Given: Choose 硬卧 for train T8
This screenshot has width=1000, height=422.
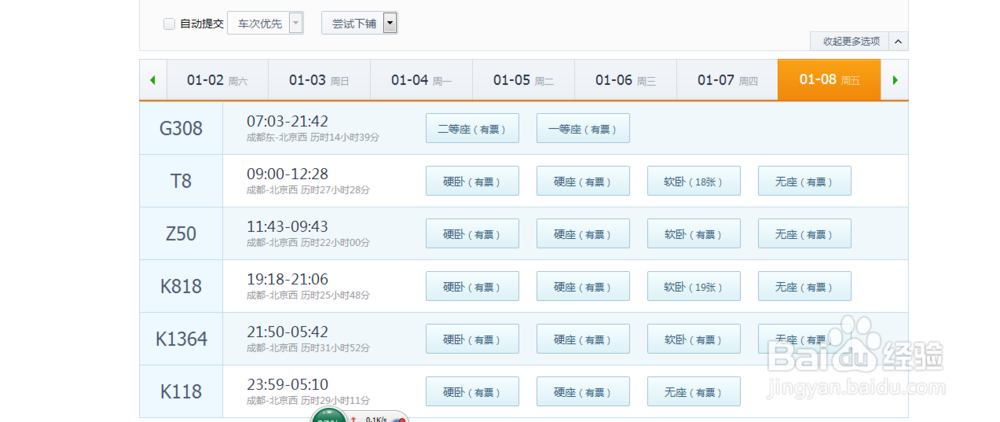Looking at the screenshot, I should (473, 181).
